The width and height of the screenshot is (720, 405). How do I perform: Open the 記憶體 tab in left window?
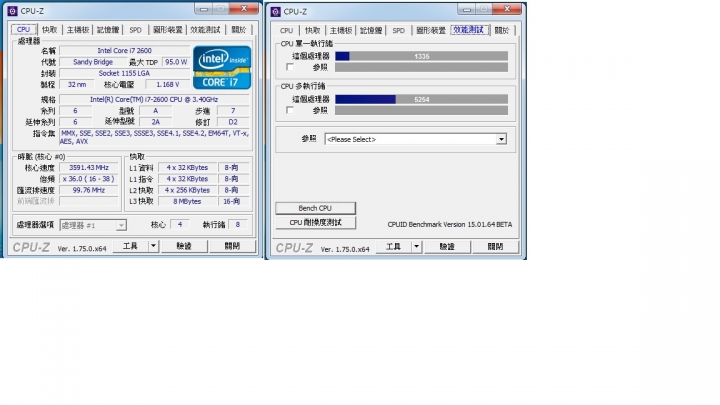[107, 30]
